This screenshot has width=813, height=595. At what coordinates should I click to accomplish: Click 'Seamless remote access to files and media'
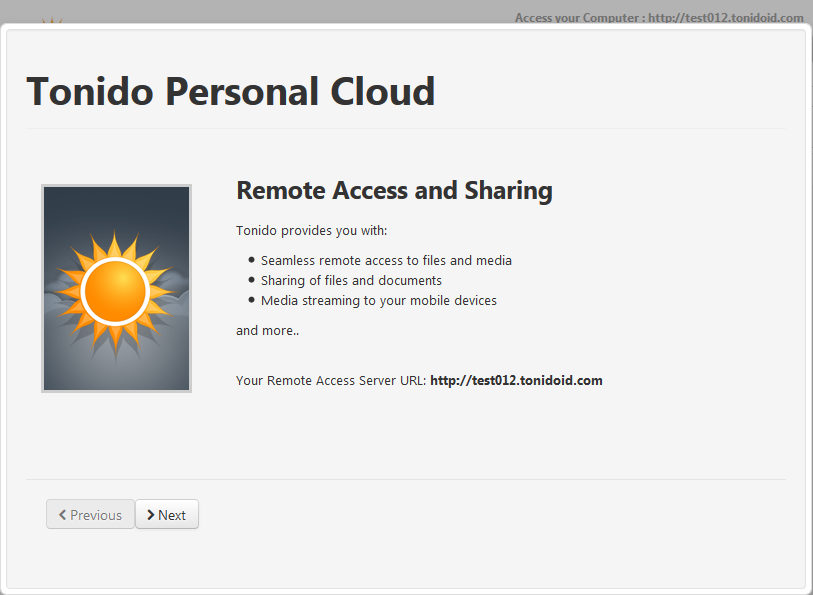[386, 260]
